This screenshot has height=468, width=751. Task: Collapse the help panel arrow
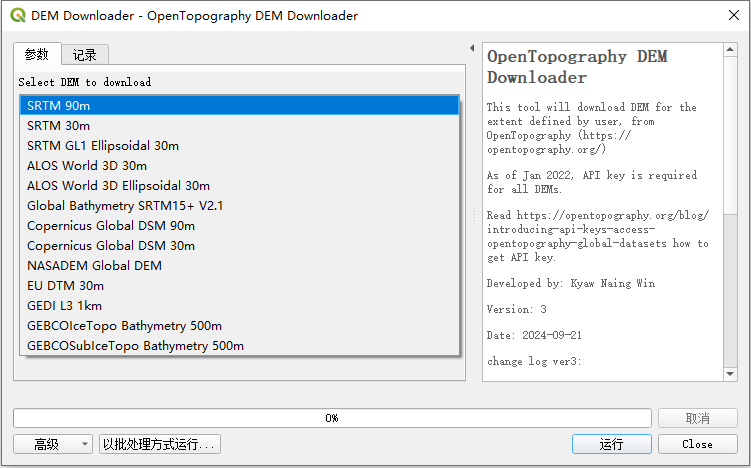(x=472, y=48)
